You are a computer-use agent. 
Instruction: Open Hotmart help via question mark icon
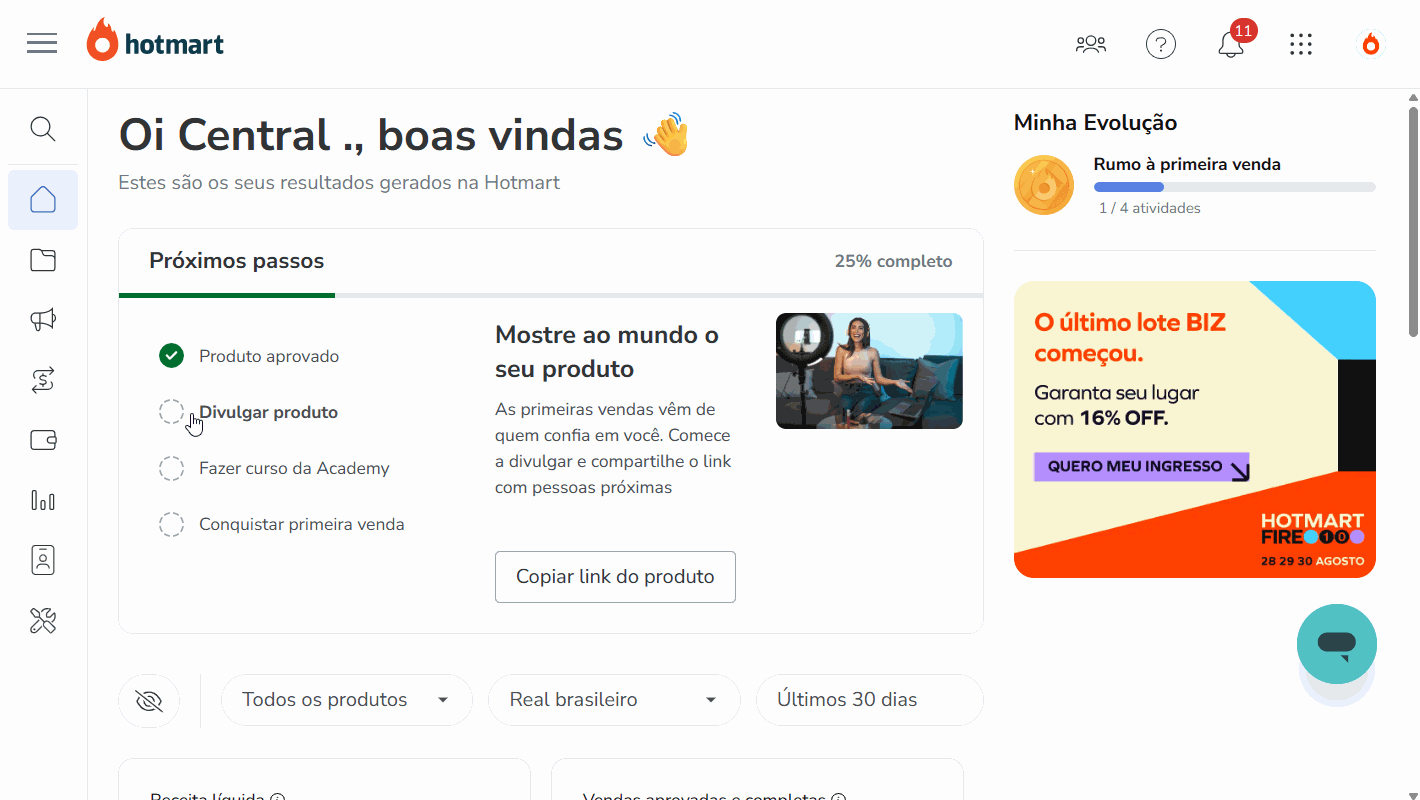click(1160, 44)
